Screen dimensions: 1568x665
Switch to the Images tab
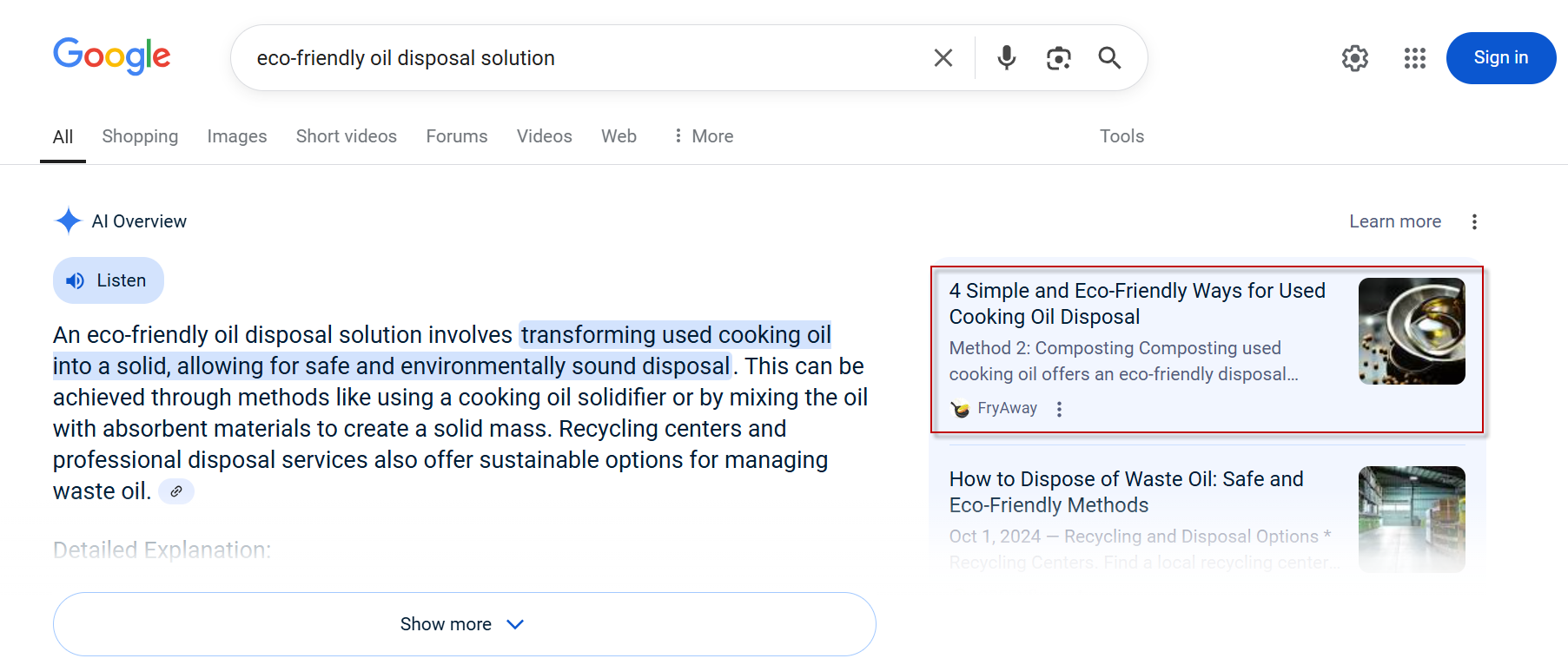coord(237,136)
